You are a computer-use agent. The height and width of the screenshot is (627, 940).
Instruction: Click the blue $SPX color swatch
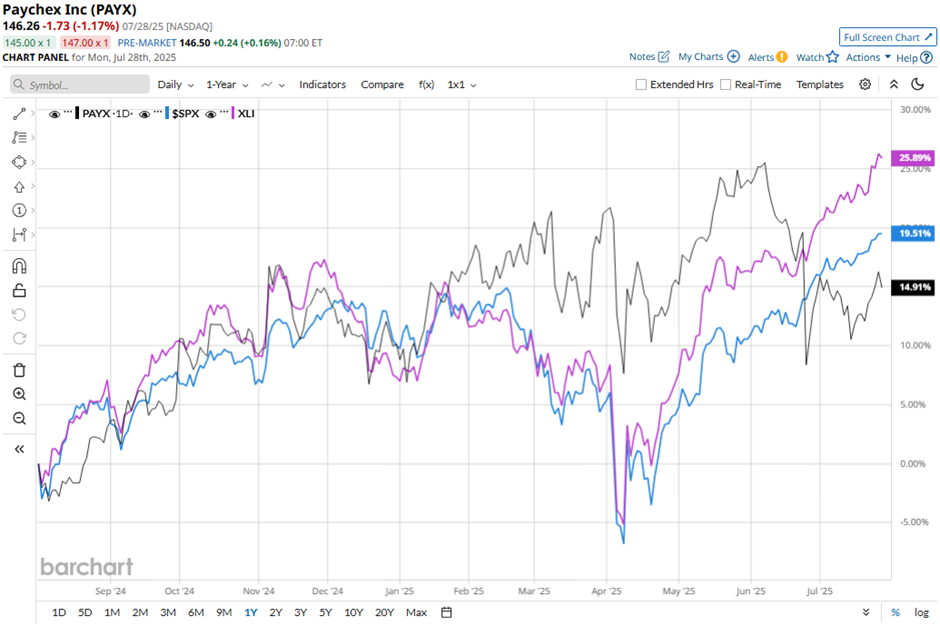tap(167, 113)
